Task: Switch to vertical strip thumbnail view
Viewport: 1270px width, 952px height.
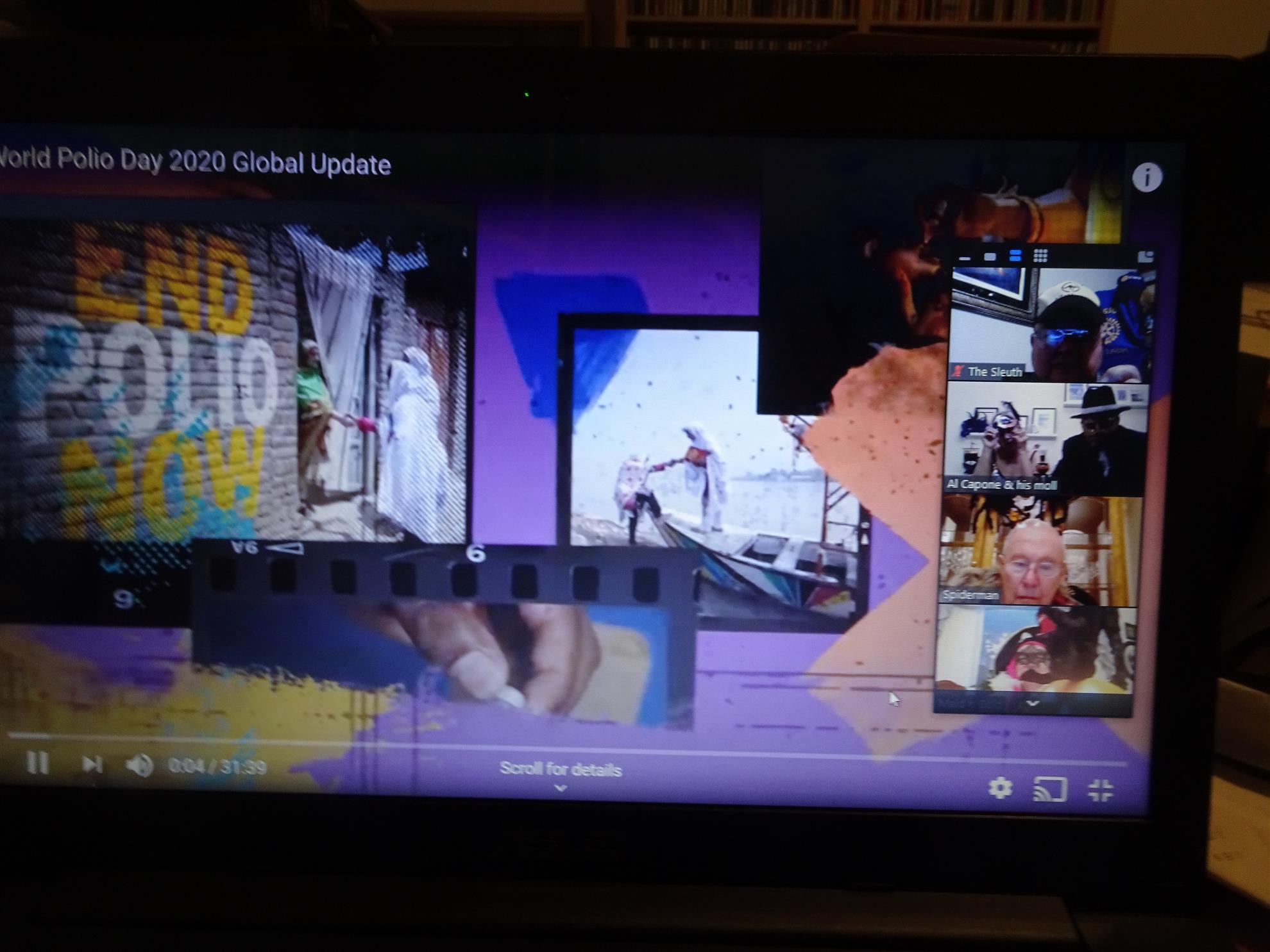Action: pos(1015,256)
